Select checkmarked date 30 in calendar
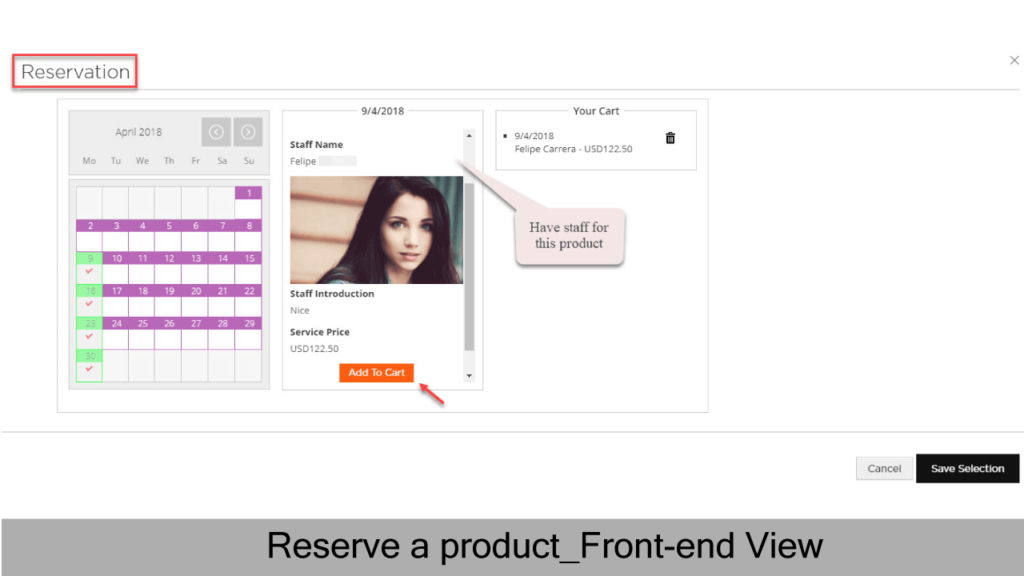The image size is (1024, 576). 89,365
